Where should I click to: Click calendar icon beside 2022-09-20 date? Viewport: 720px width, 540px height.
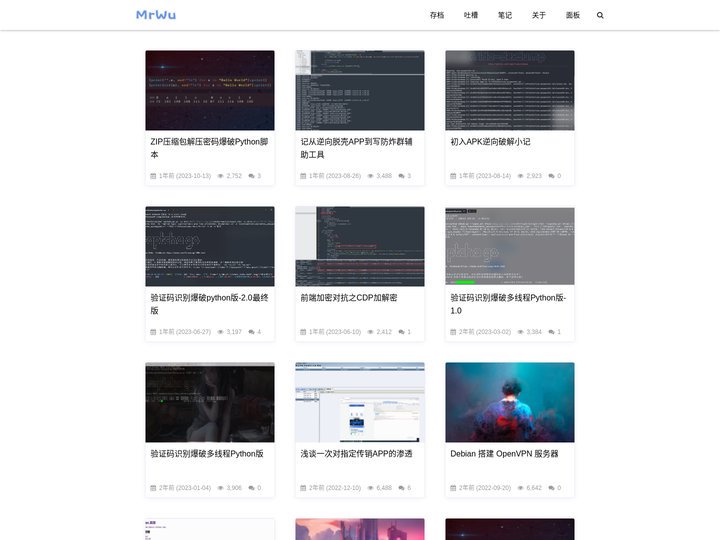(x=453, y=488)
